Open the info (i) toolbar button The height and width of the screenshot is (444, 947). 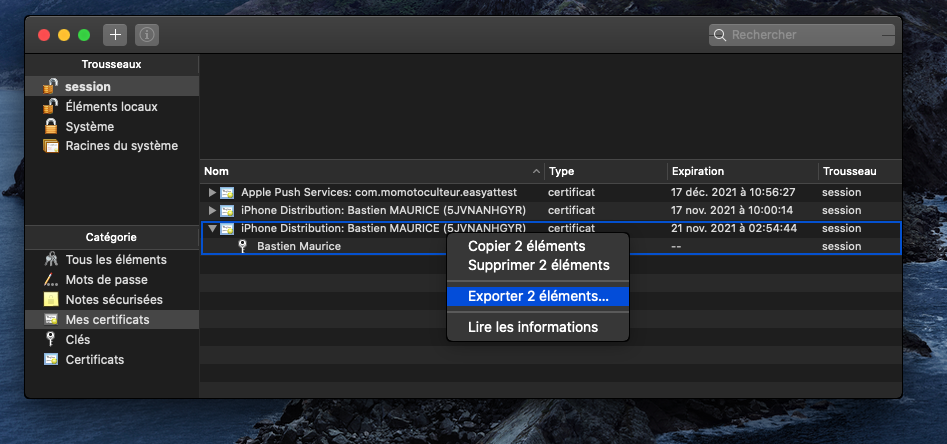(x=147, y=35)
